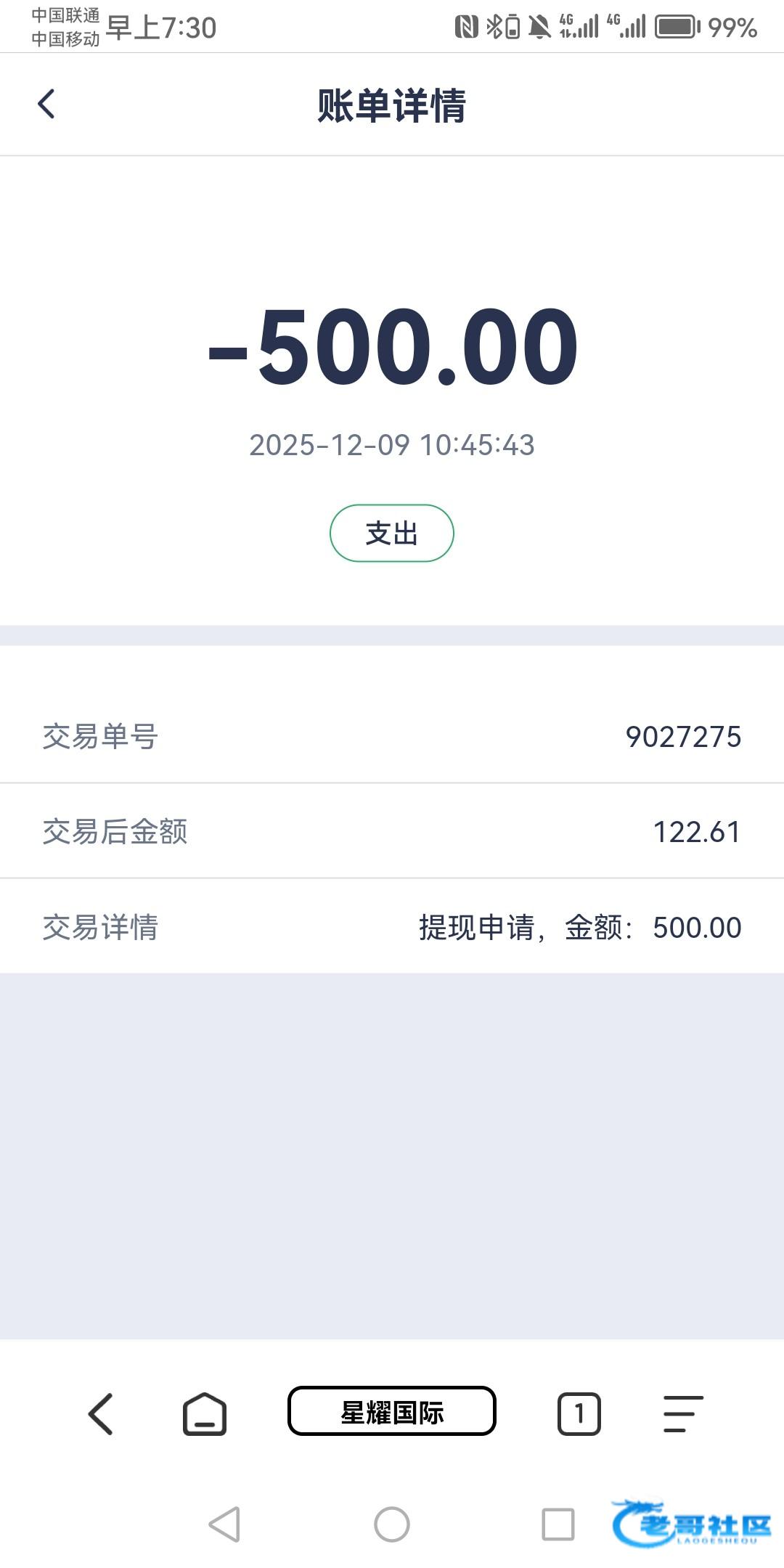
Task: Tap the Android circle home key
Action: pos(392,1524)
